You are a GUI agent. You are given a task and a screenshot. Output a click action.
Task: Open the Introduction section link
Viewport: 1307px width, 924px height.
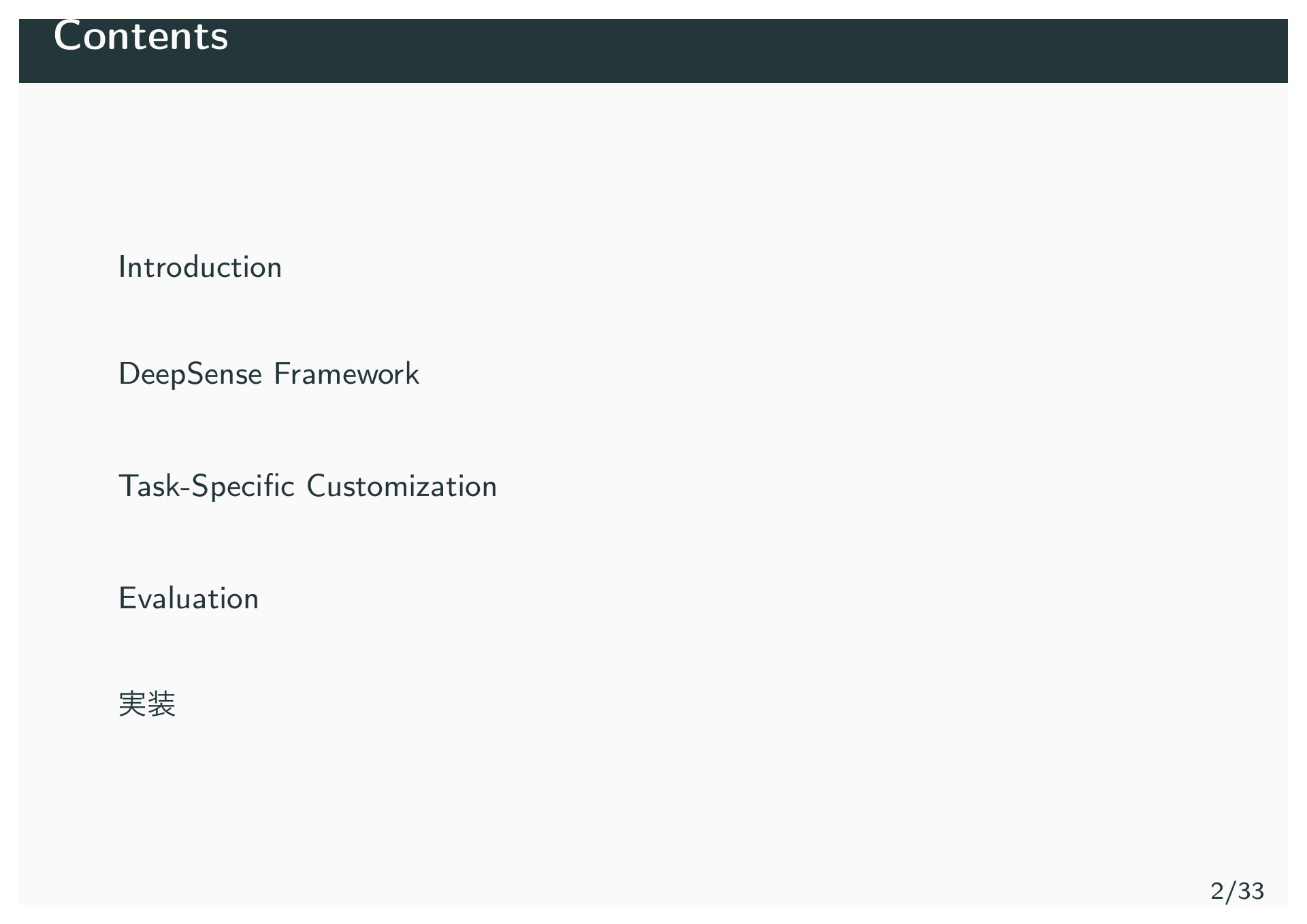pyautogui.click(x=200, y=267)
